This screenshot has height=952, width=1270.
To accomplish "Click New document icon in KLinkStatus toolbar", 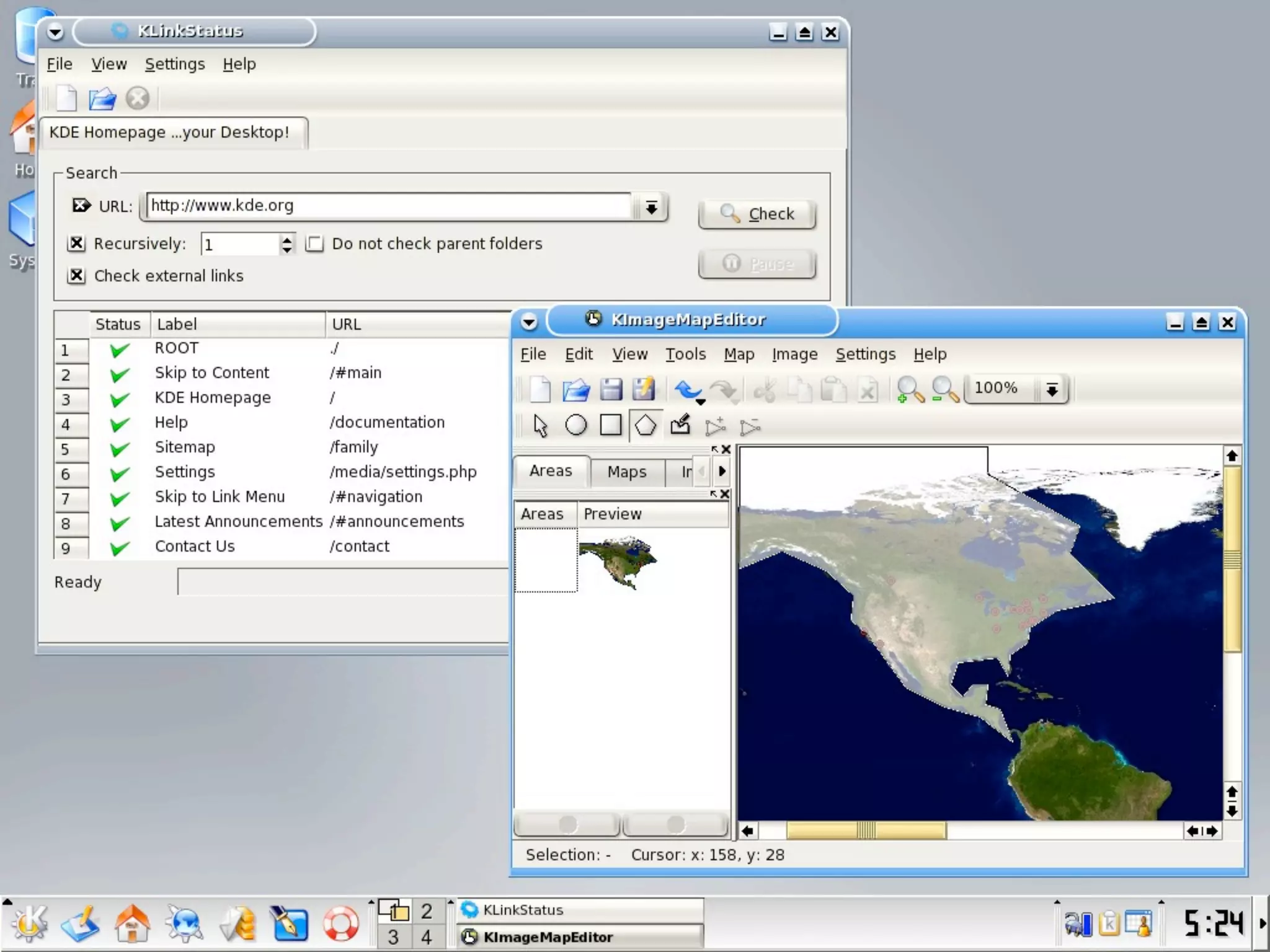I will pos(66,98).
